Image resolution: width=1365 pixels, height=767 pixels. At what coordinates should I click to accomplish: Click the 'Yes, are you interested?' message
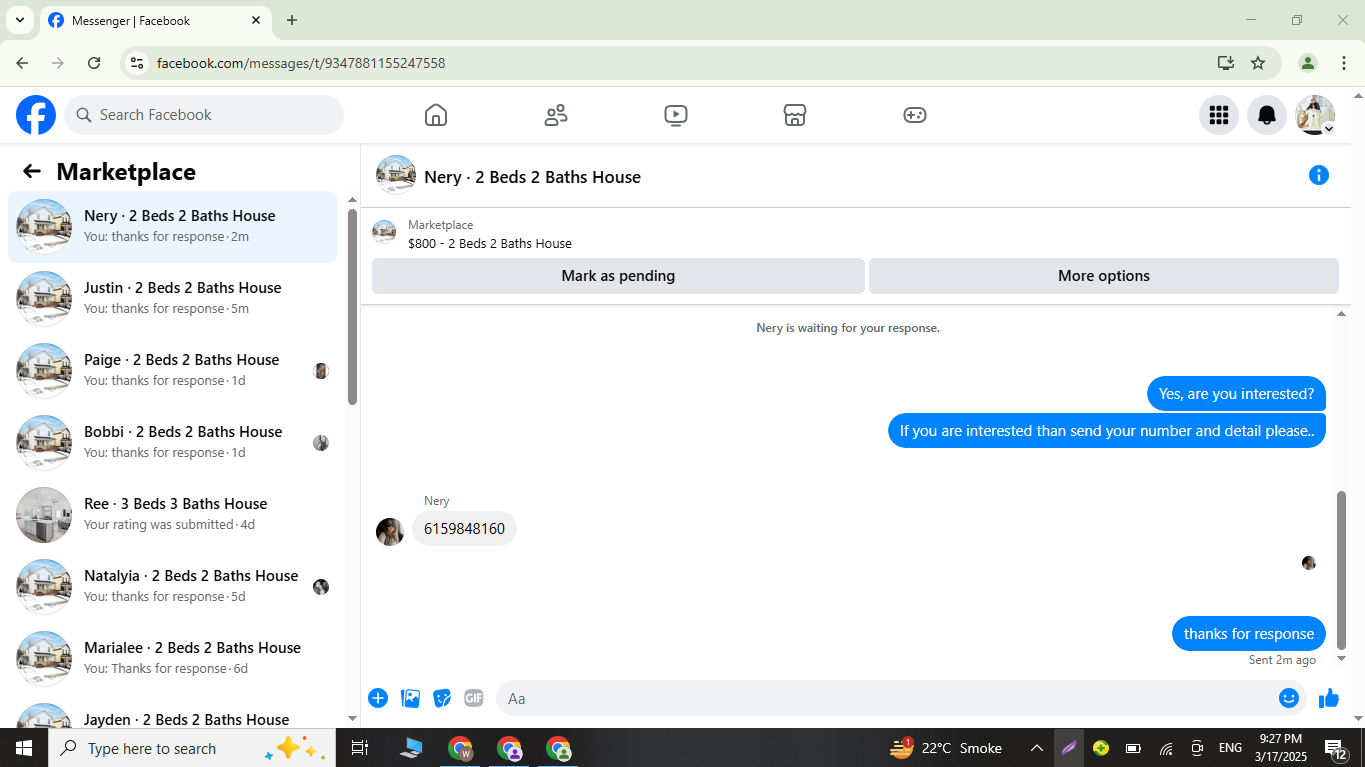point(1236,394)
